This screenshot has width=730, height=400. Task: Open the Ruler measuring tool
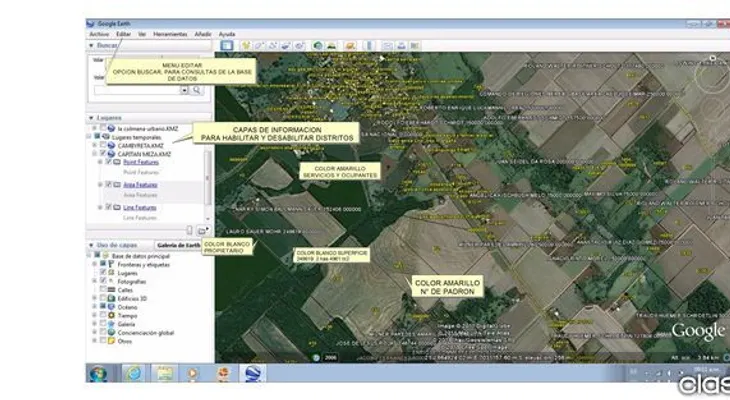[369, 46]
